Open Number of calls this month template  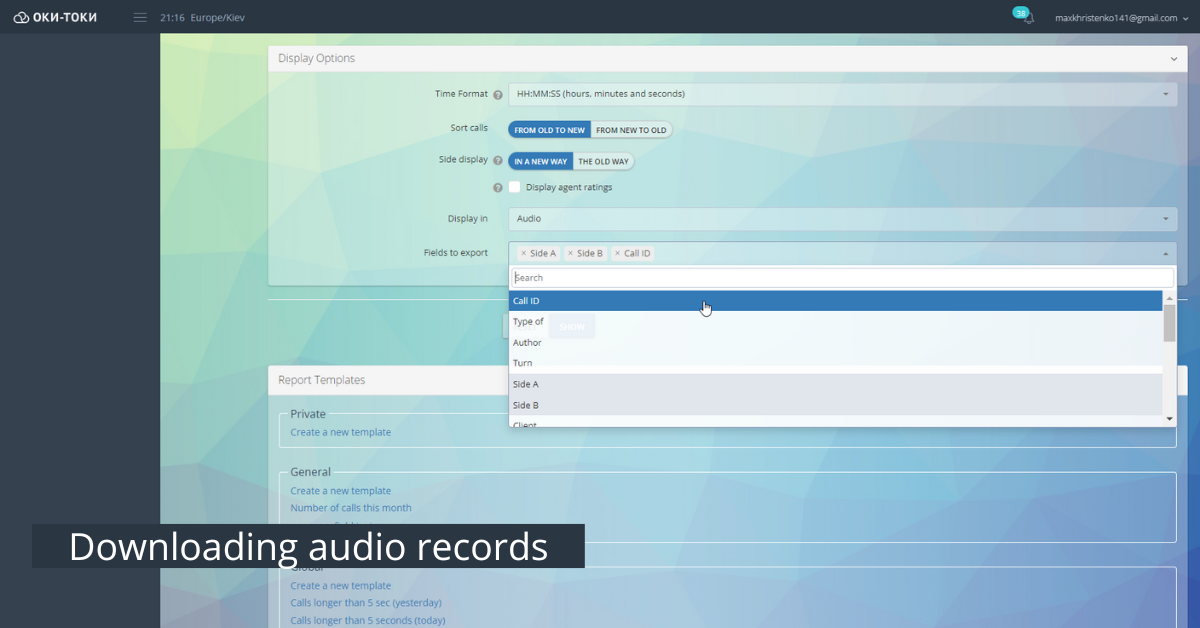coord(351,508)
